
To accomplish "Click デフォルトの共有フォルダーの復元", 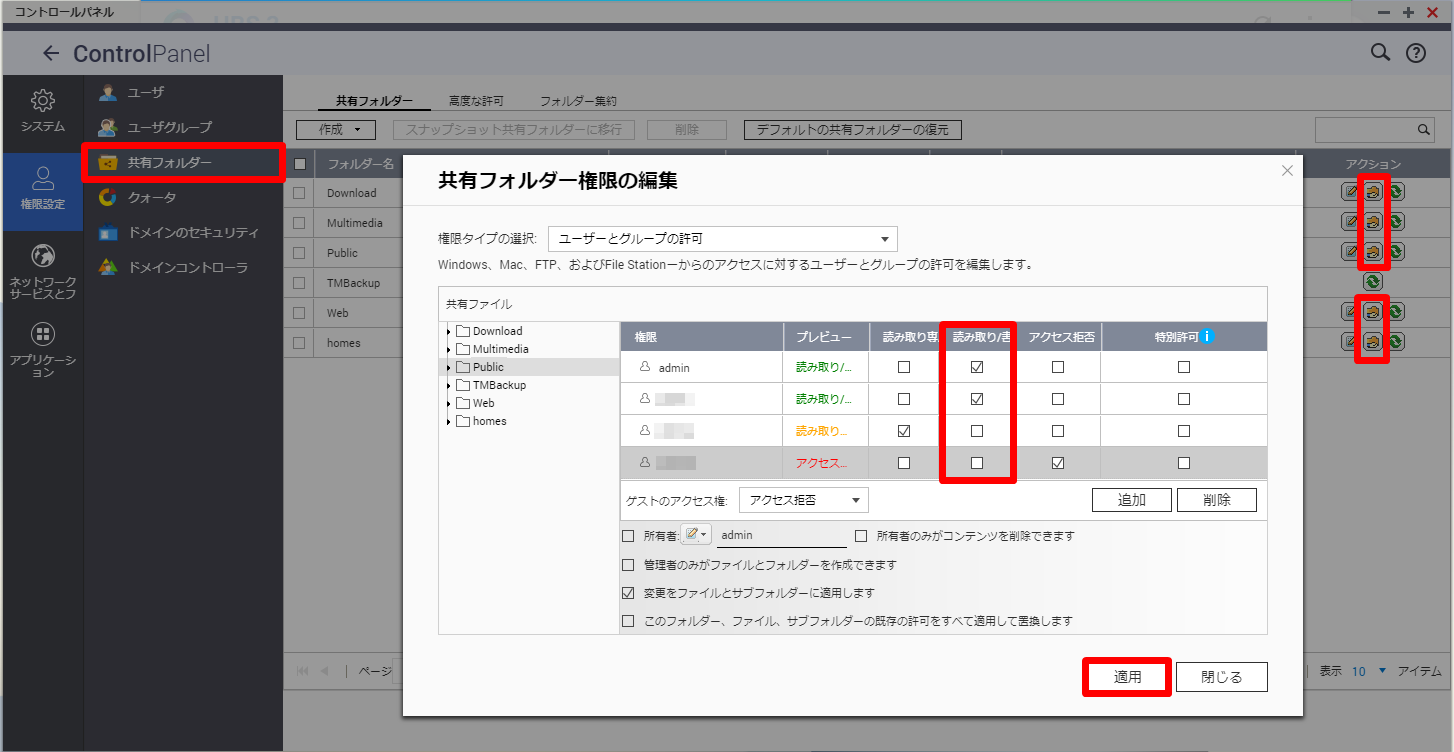I will point(853,130).
